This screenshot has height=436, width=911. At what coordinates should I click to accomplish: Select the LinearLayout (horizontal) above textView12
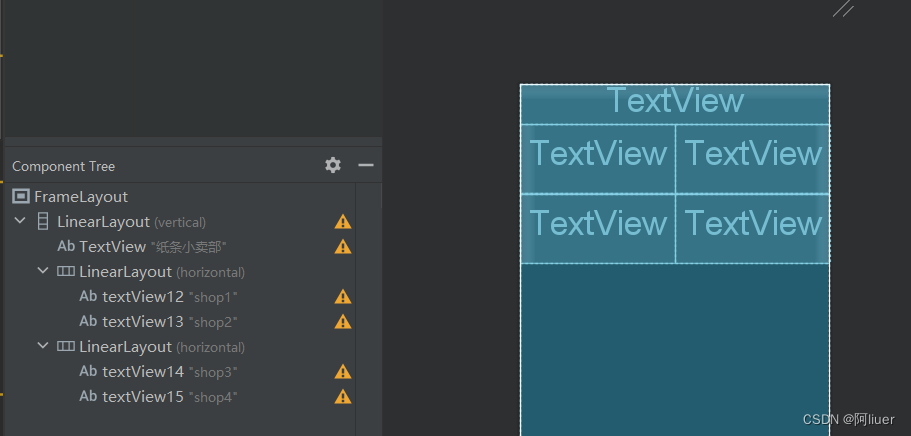(x=162, y=272)
